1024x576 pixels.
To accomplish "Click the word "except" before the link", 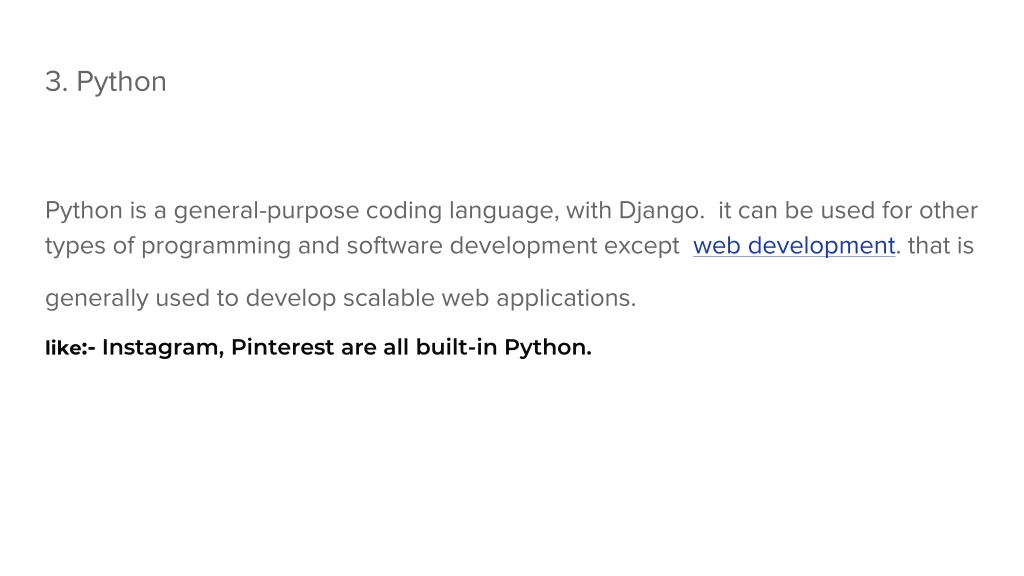I will pos(641,246).
